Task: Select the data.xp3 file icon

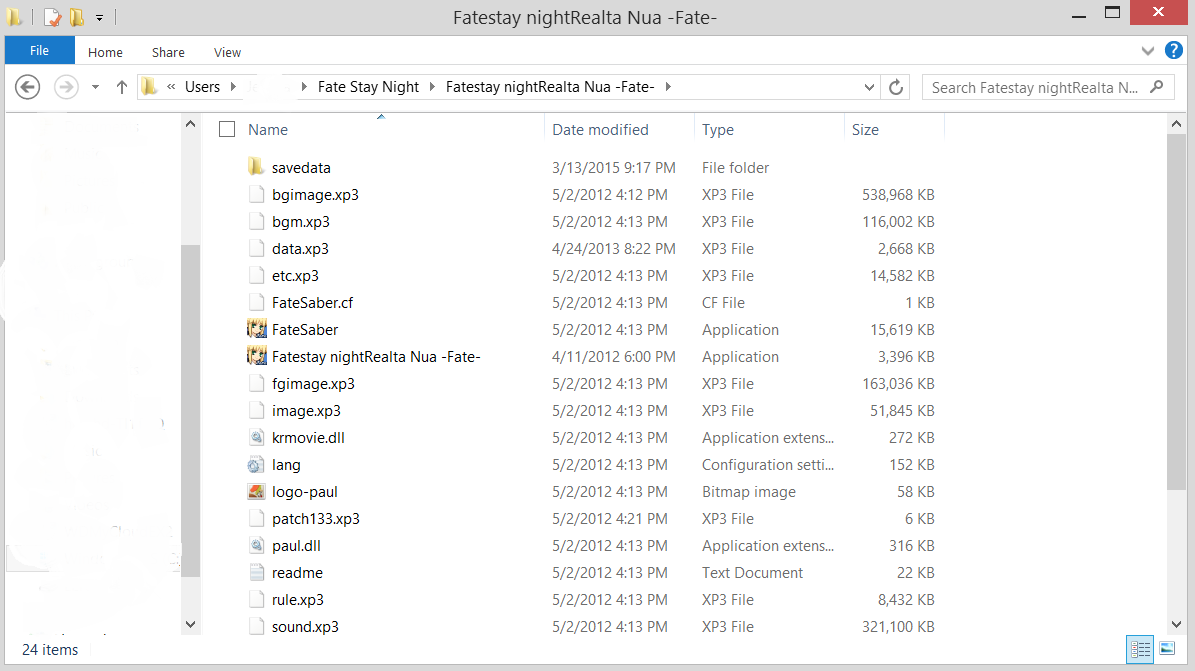Action: pyautogui.click(x=257, y=249)
